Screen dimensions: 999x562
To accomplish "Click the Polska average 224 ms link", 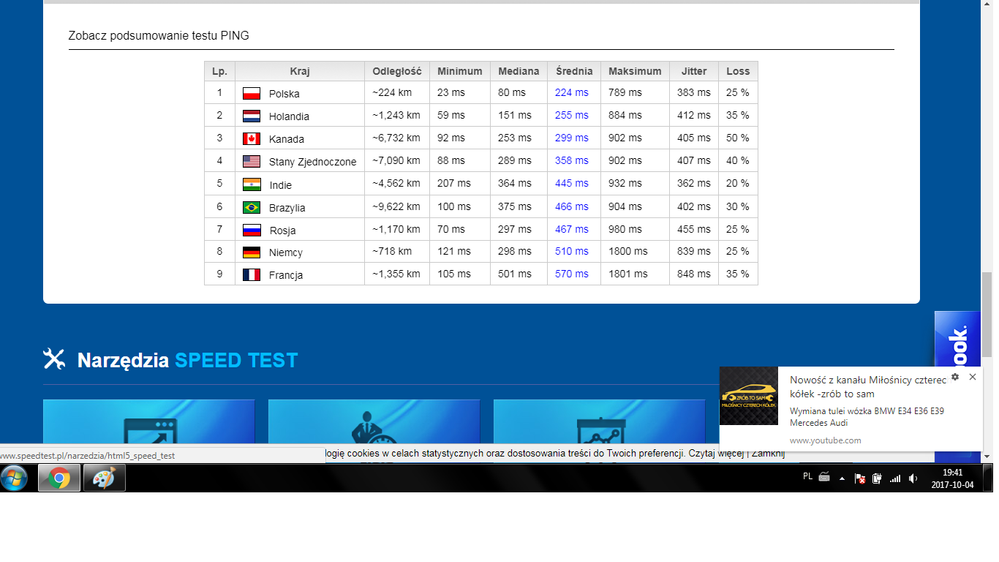I will [571, 93].
